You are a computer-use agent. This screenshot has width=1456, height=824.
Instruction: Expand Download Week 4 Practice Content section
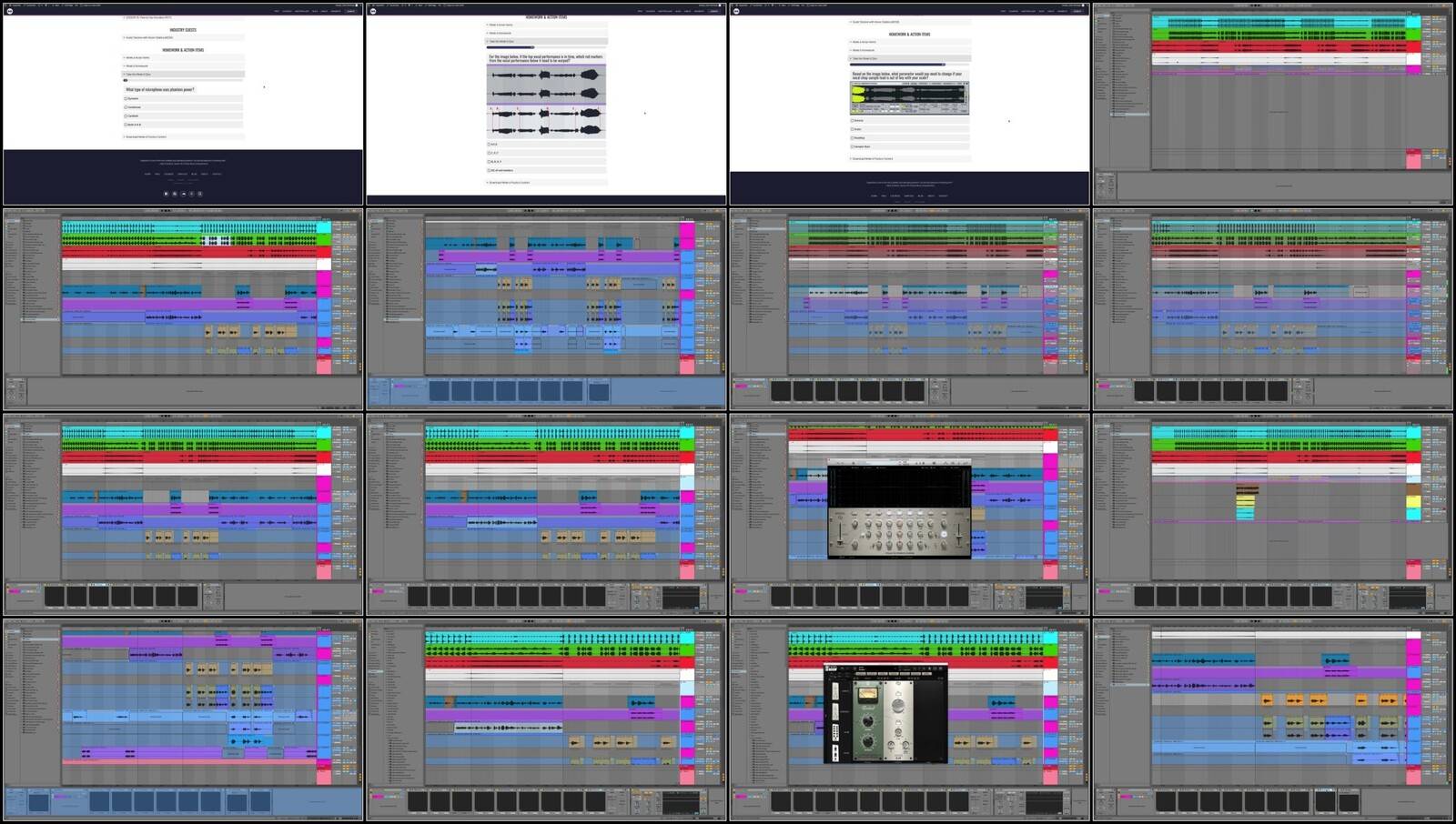click(146, 137)
